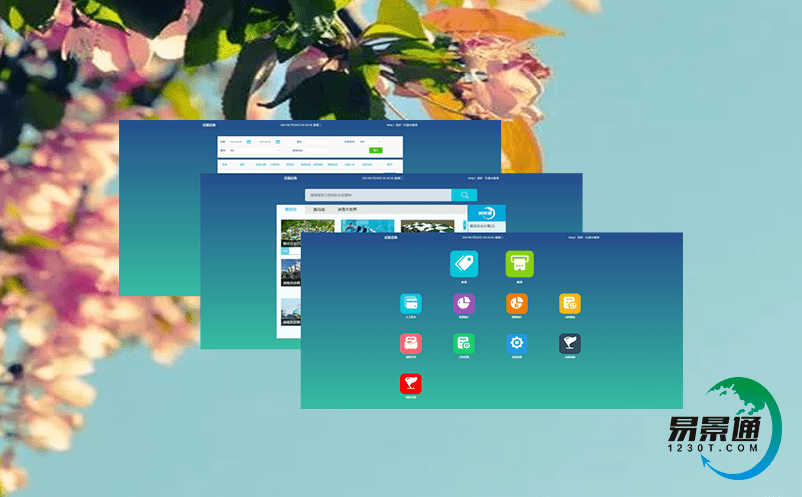The width and height of the screenshot is (802, 497).
Task: Click the green document settings icon
Action: pyautogui.click(x=464, y=343)
